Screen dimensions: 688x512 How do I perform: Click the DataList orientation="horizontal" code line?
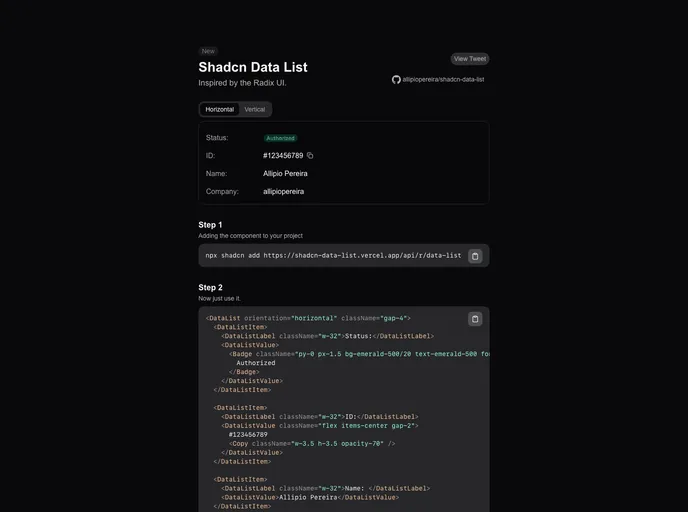point(308,318)
